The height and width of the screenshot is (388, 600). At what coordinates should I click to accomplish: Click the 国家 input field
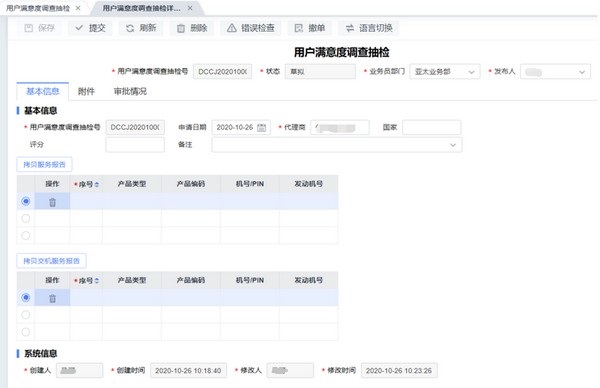(x=432, y=127)
